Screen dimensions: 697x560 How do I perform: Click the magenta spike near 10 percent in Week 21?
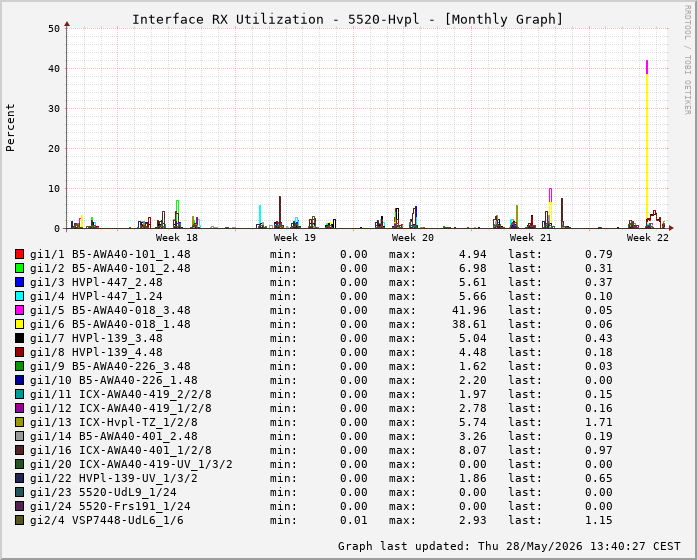point(550,195)
